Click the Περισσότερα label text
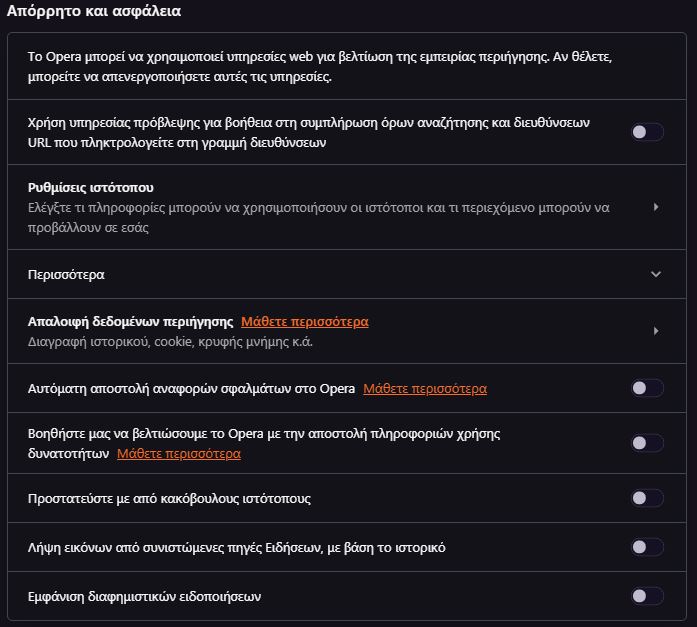Image resolution: width=697 pixels, height=627 pixels. [66, 275]
